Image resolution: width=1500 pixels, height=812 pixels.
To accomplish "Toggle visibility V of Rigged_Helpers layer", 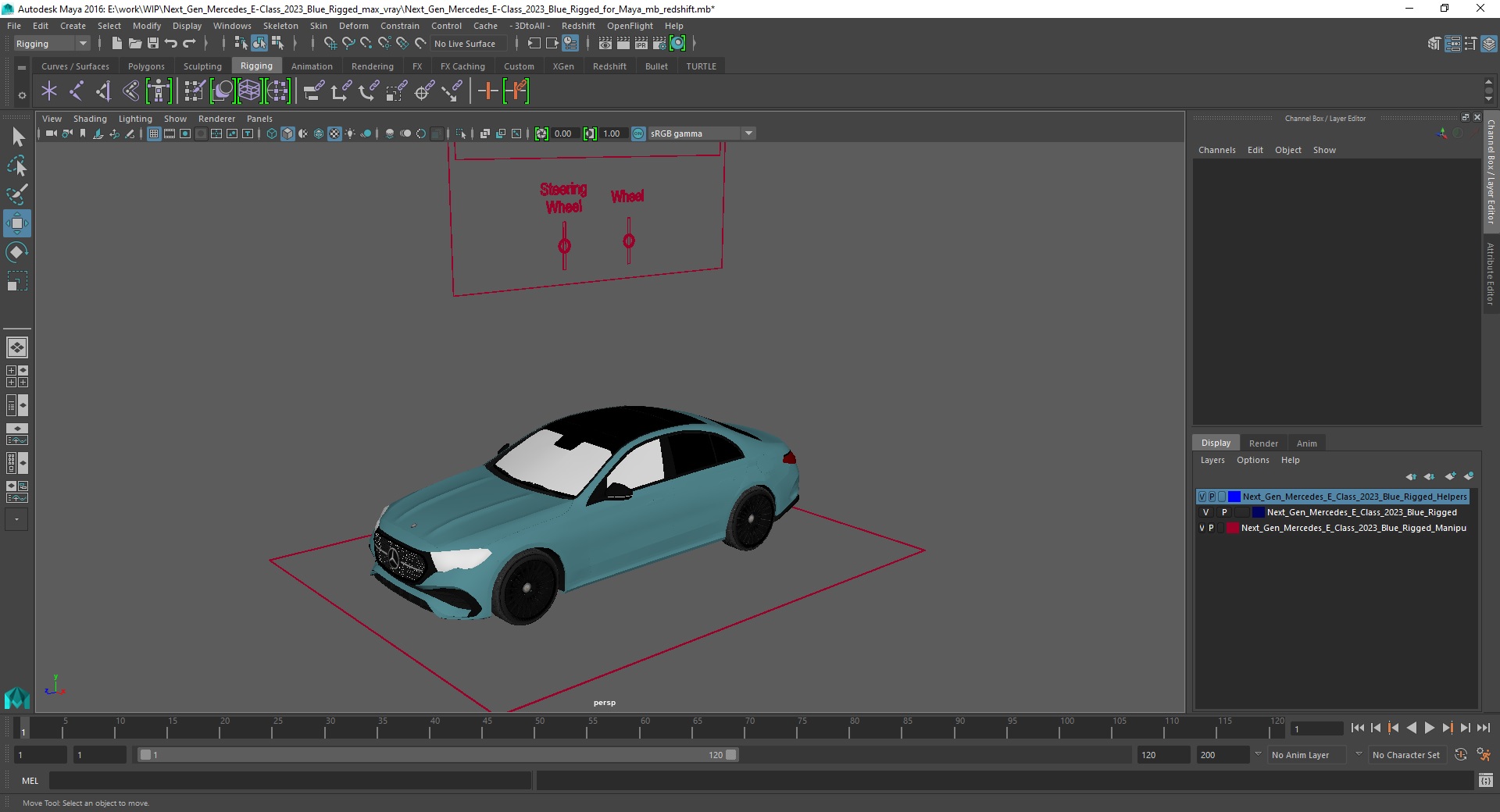I will coord(1202,497).
